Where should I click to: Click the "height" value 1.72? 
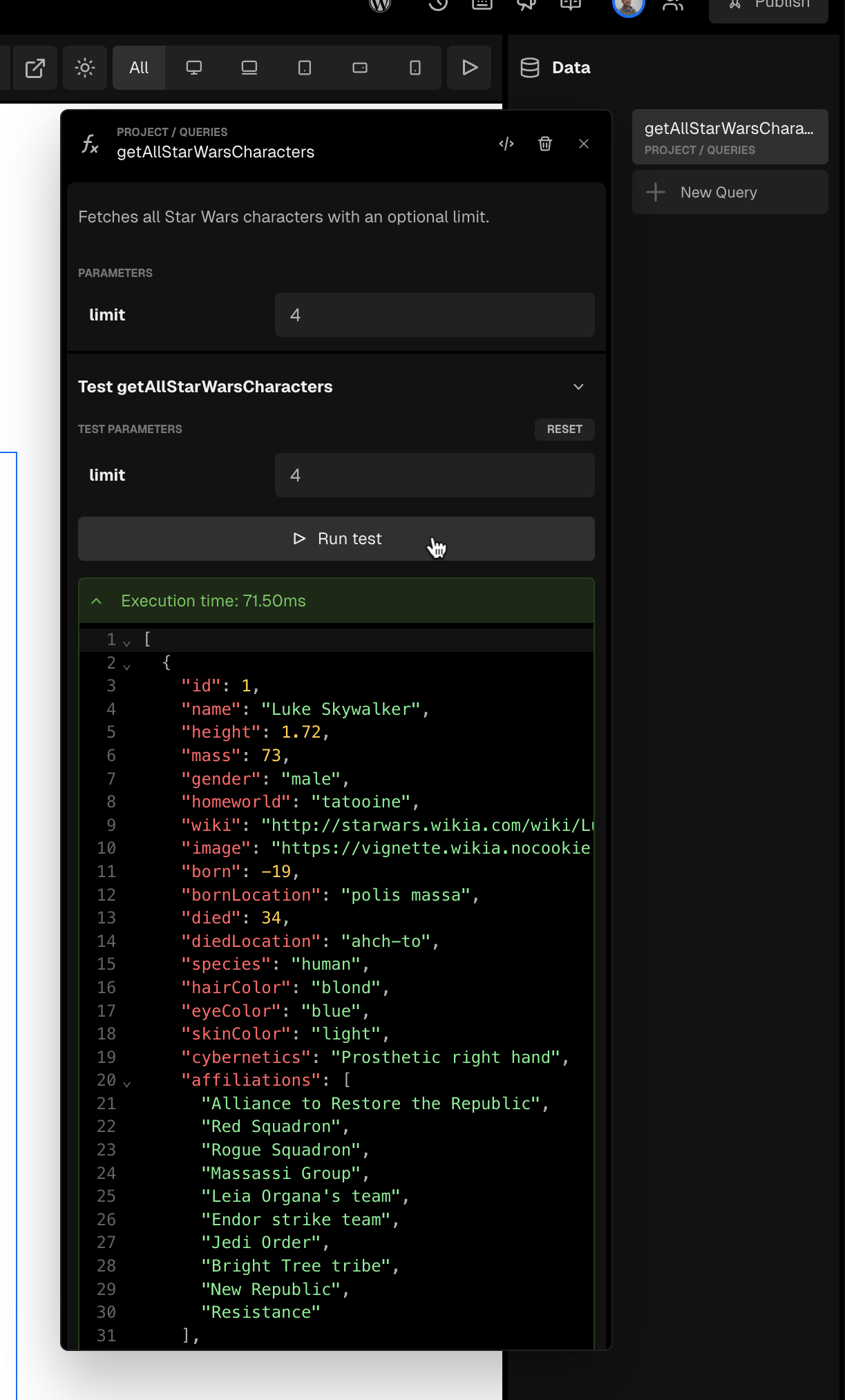pyautogui.click(x=301, y=732)
